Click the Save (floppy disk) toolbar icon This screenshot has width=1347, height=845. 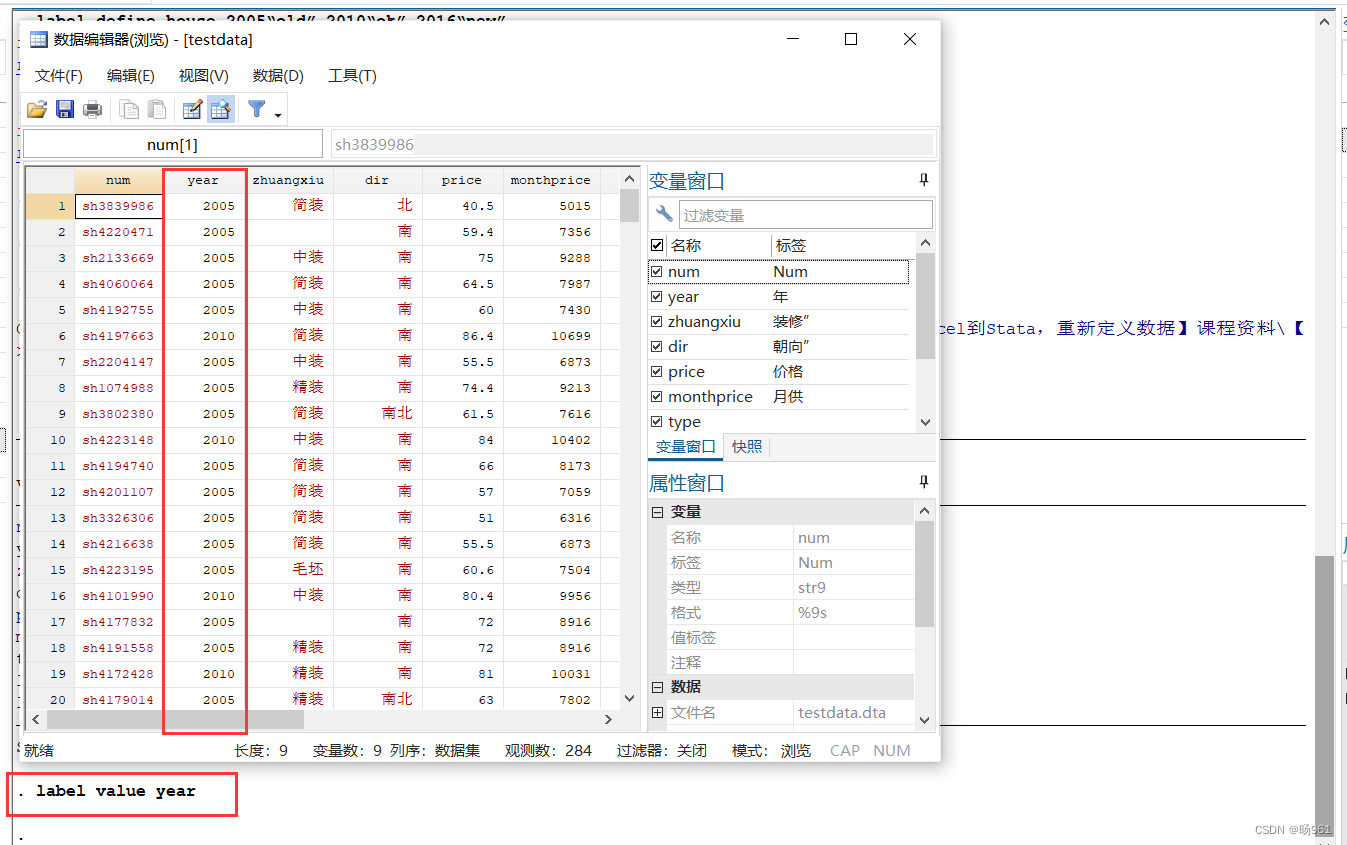click(x=65, y=109)
